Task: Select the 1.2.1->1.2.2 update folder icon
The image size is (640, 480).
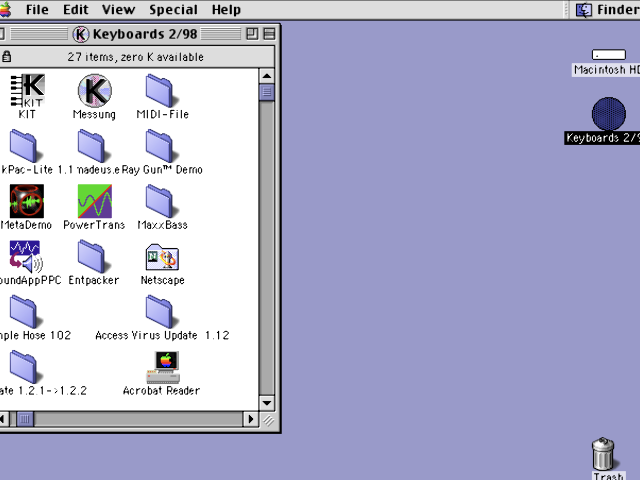Action: pyautogui.click(x=27, y=367)
